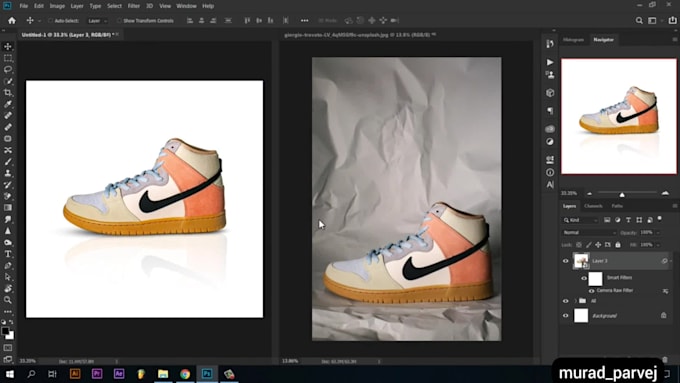The height and width of the screenshot is (383, 680).
Task: Click Lock all padlock icon in Layers
Action: pos(618,245)
